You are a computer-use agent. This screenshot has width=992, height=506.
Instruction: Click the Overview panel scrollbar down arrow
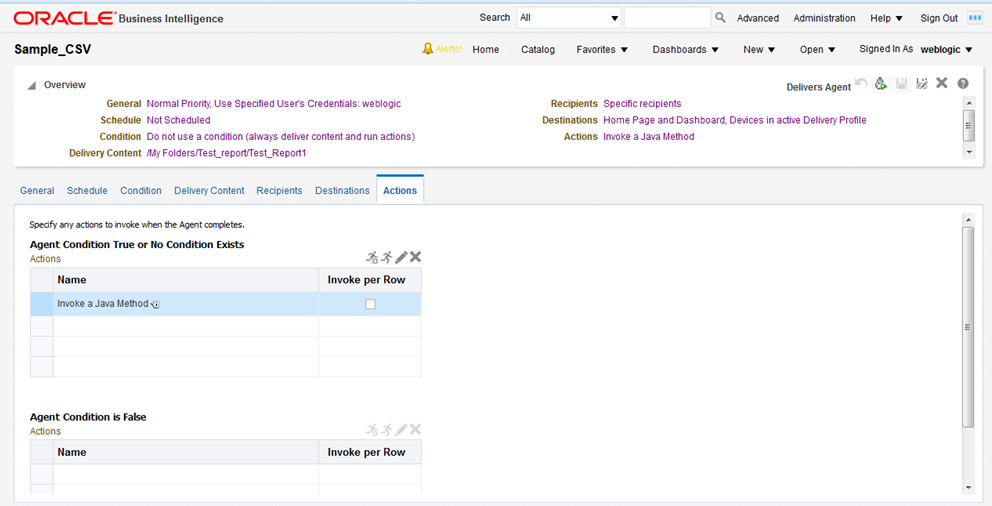click(x=969, y=152)
